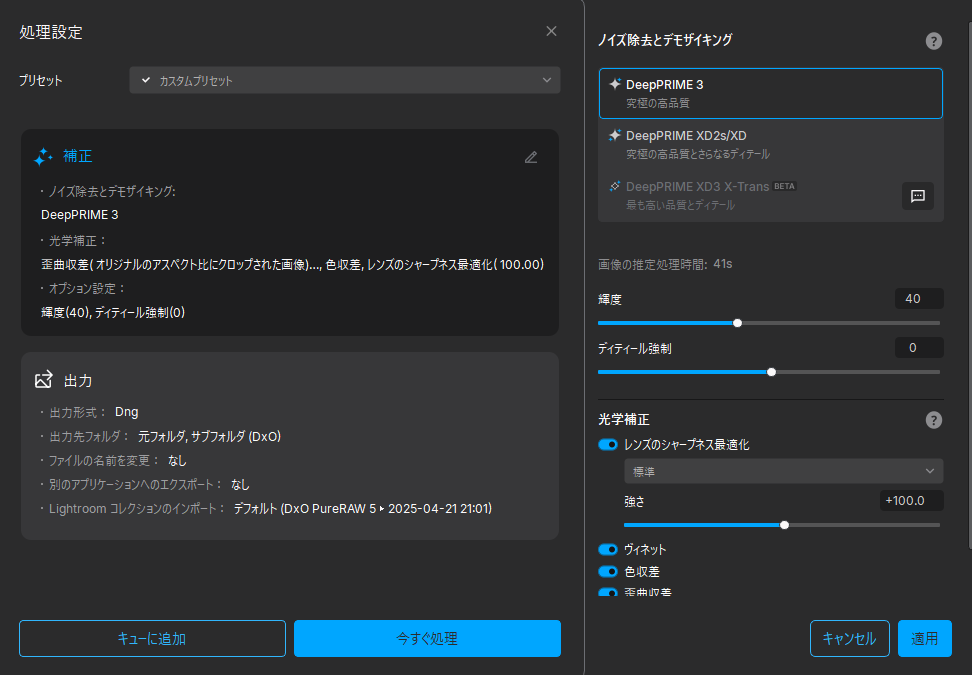Toggle the 歪曲収差 switch
972x675 pixels.
tap(608, 593)
